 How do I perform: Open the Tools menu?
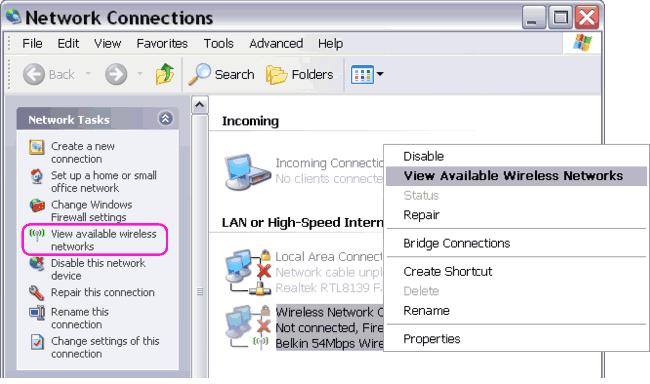pos(218,43)
